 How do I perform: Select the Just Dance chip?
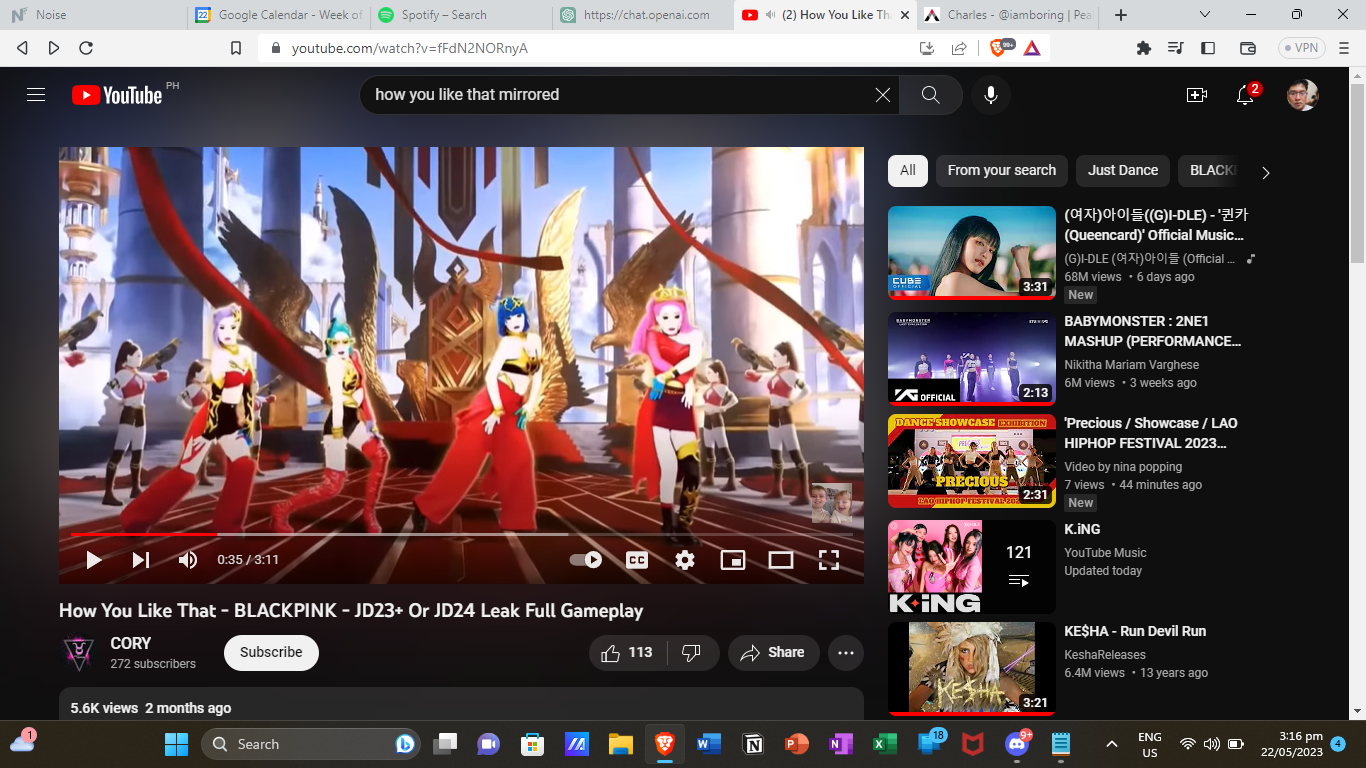click(1123, 171)
